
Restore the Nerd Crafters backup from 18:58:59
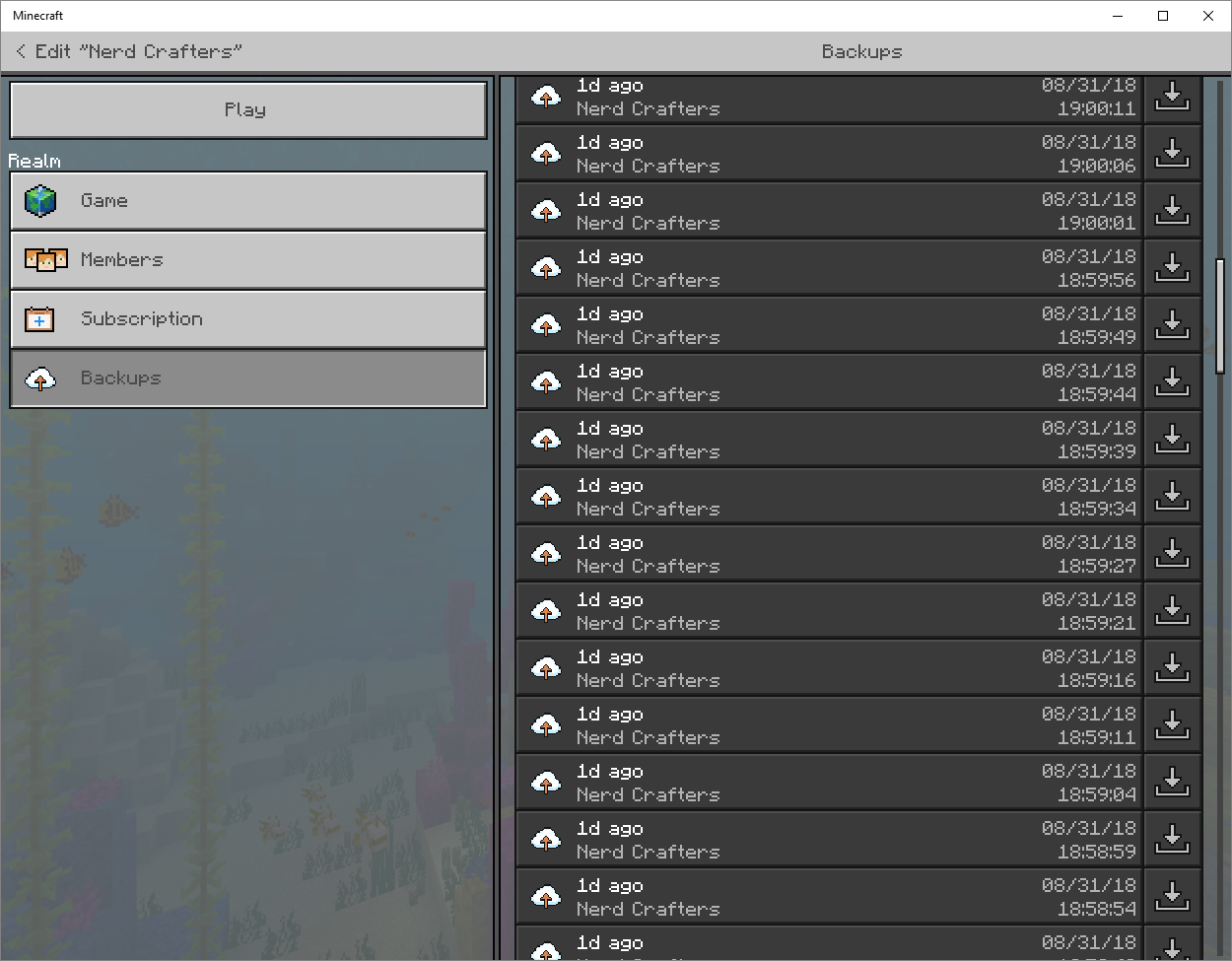click(829, 839)
